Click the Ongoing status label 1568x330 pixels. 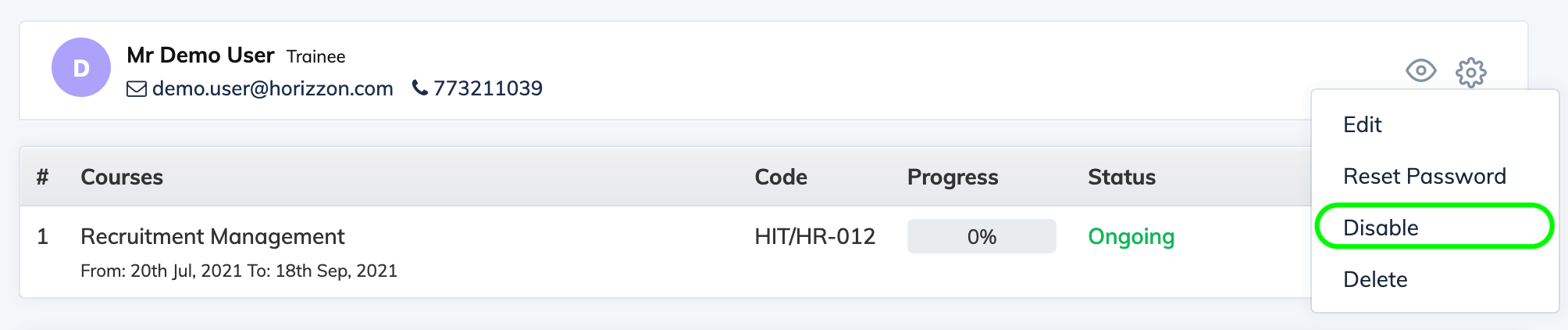pos(1131,237)
